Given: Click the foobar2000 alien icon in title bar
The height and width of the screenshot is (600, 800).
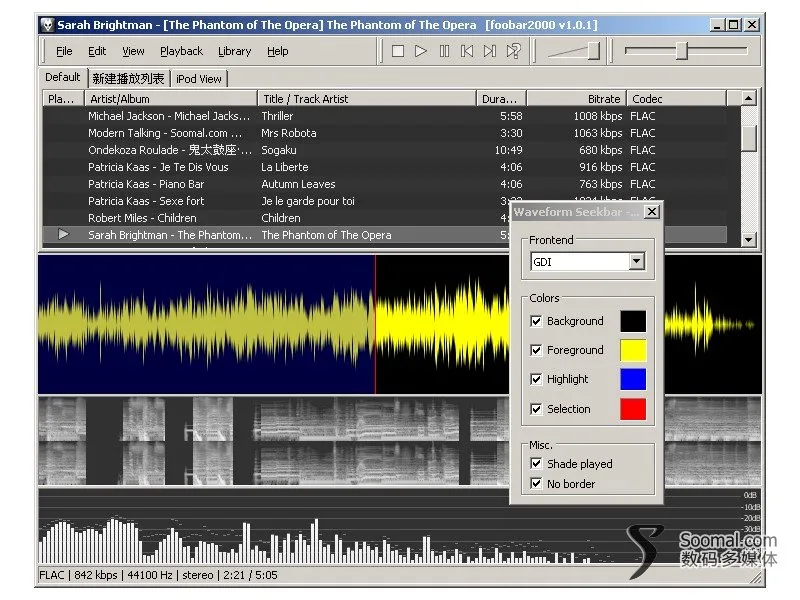Looking at the screenshot, I should coord(47,24).
